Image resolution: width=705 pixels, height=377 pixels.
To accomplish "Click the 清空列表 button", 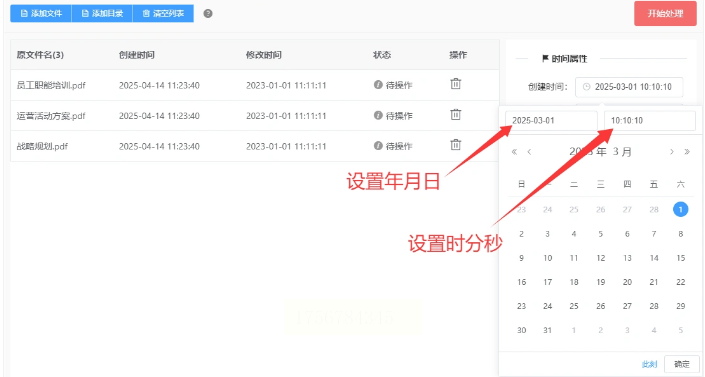I will (163, 13).
